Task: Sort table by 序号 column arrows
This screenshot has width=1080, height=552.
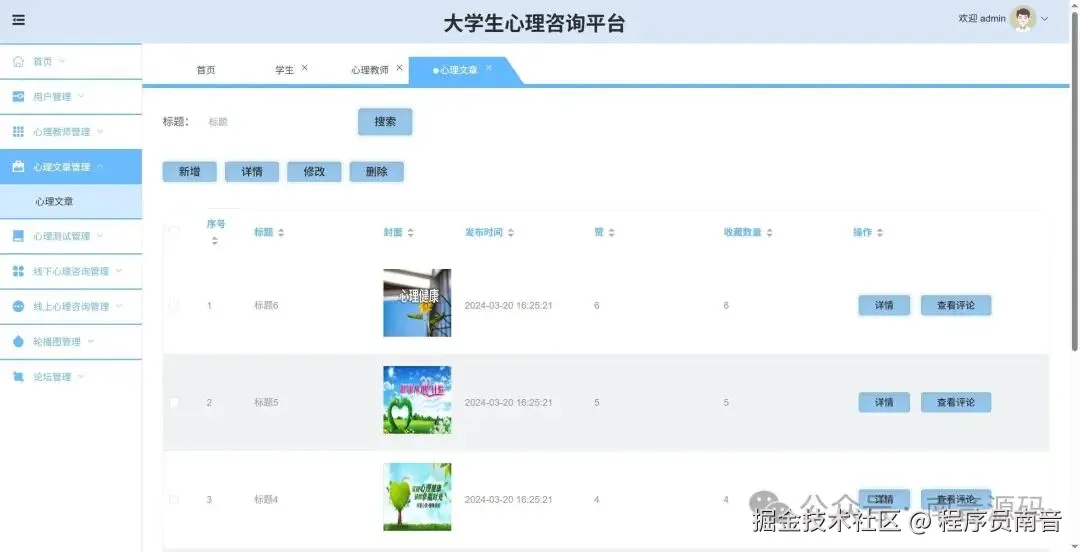Action: pyautogui.click(x=215, y=241)
